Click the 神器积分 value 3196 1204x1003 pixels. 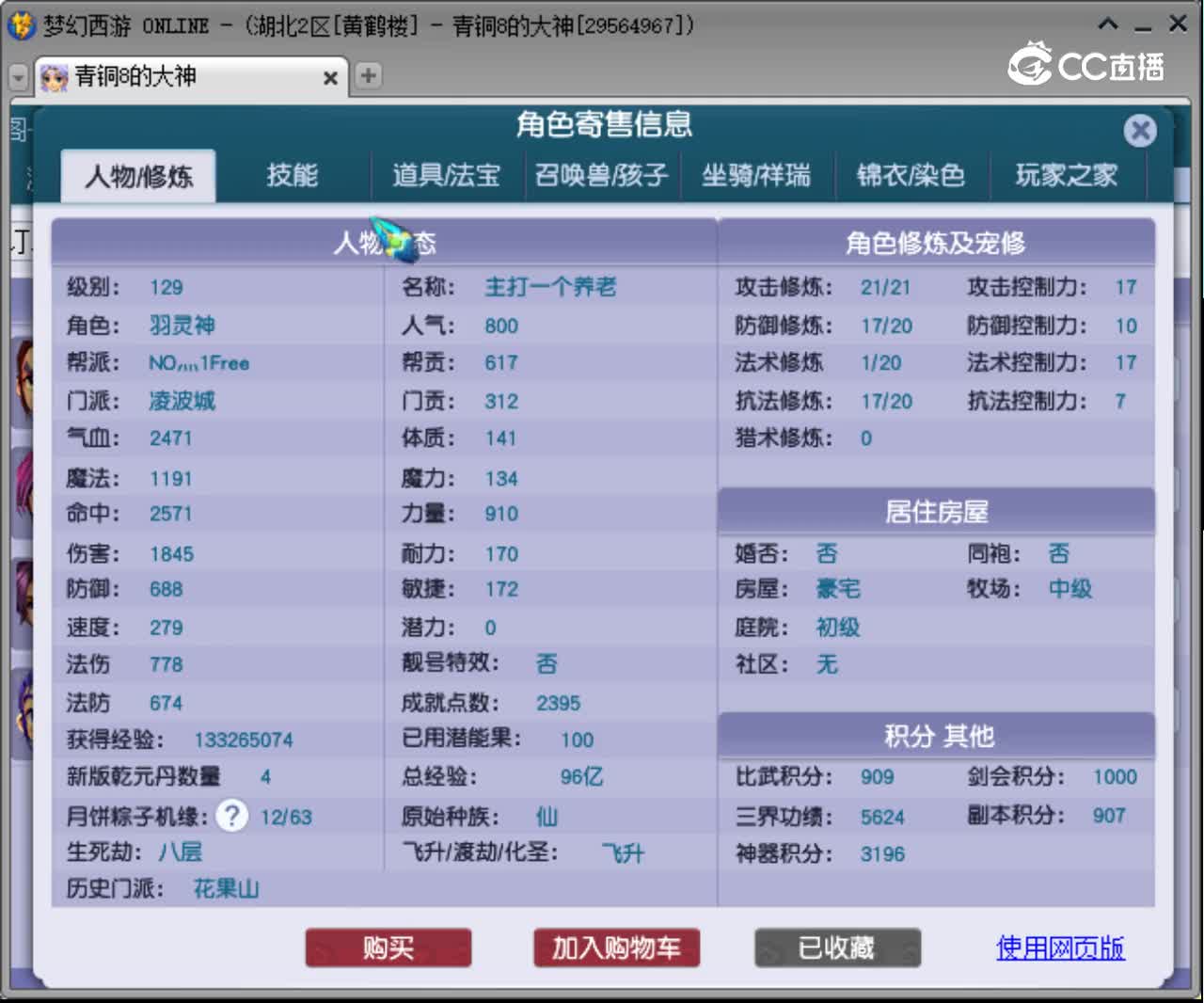(x=882, y=854)
